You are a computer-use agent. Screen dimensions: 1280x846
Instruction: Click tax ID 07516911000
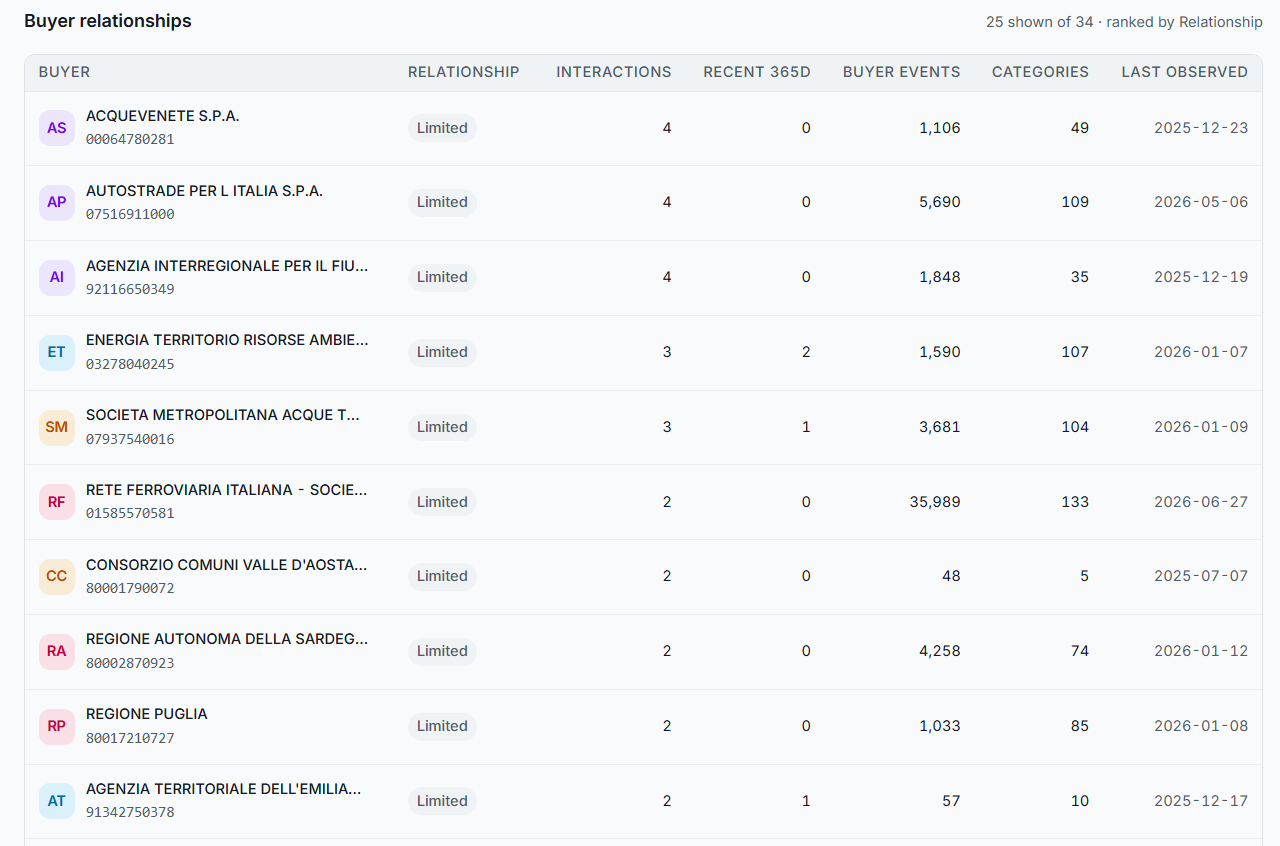(130, 215)
